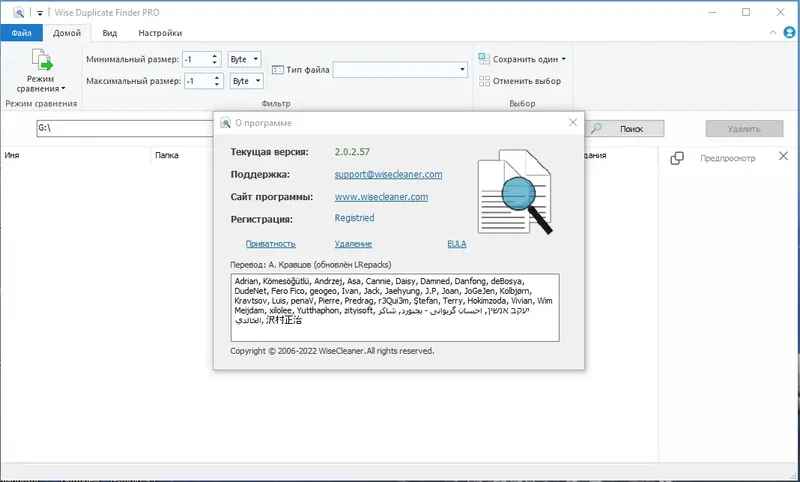Click the Copyright 2006-2022 WiseCleaner text

pyautogui.click(x=332, y=351)
